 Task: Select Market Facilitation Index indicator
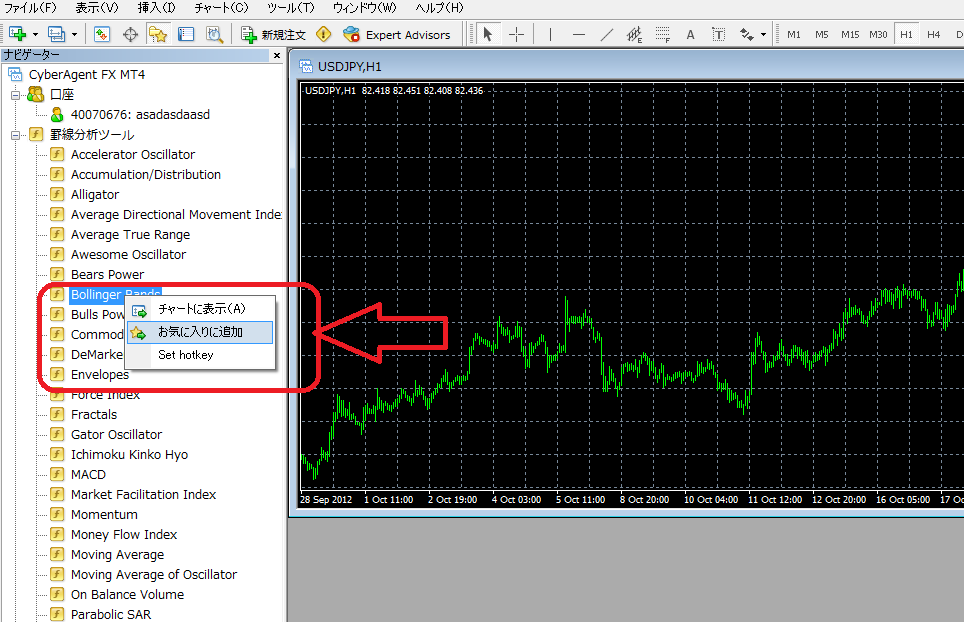click(x=143, y=494)
